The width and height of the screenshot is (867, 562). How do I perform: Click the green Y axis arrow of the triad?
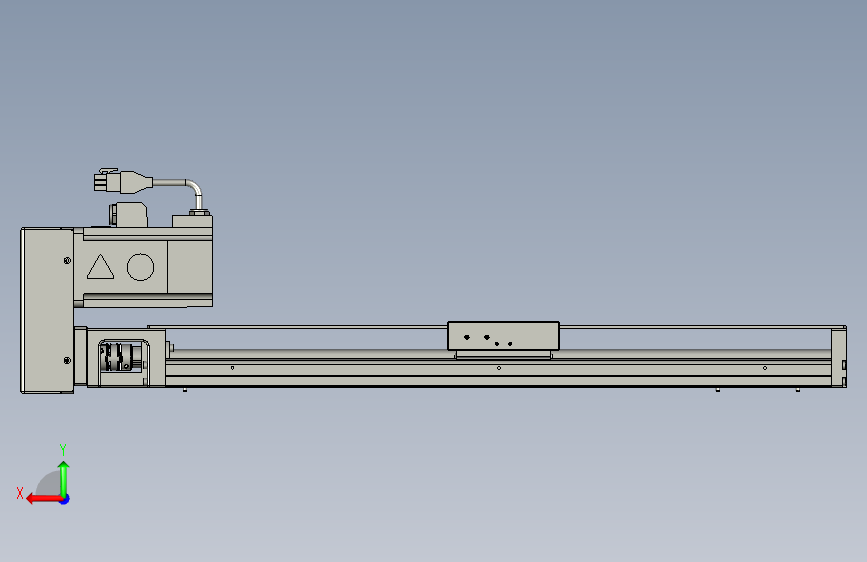(64, 479)
